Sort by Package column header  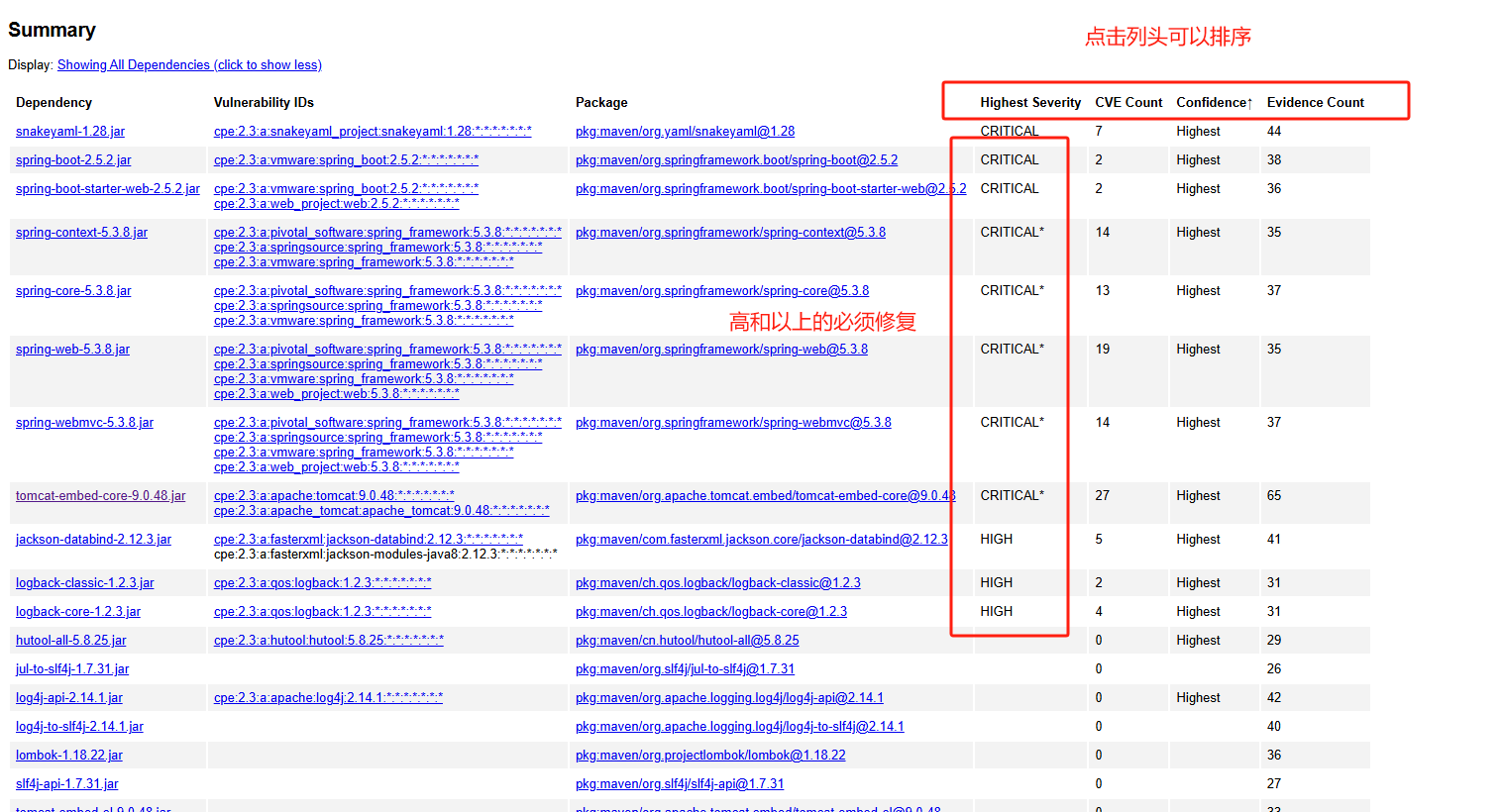click(x=601, y=103)
